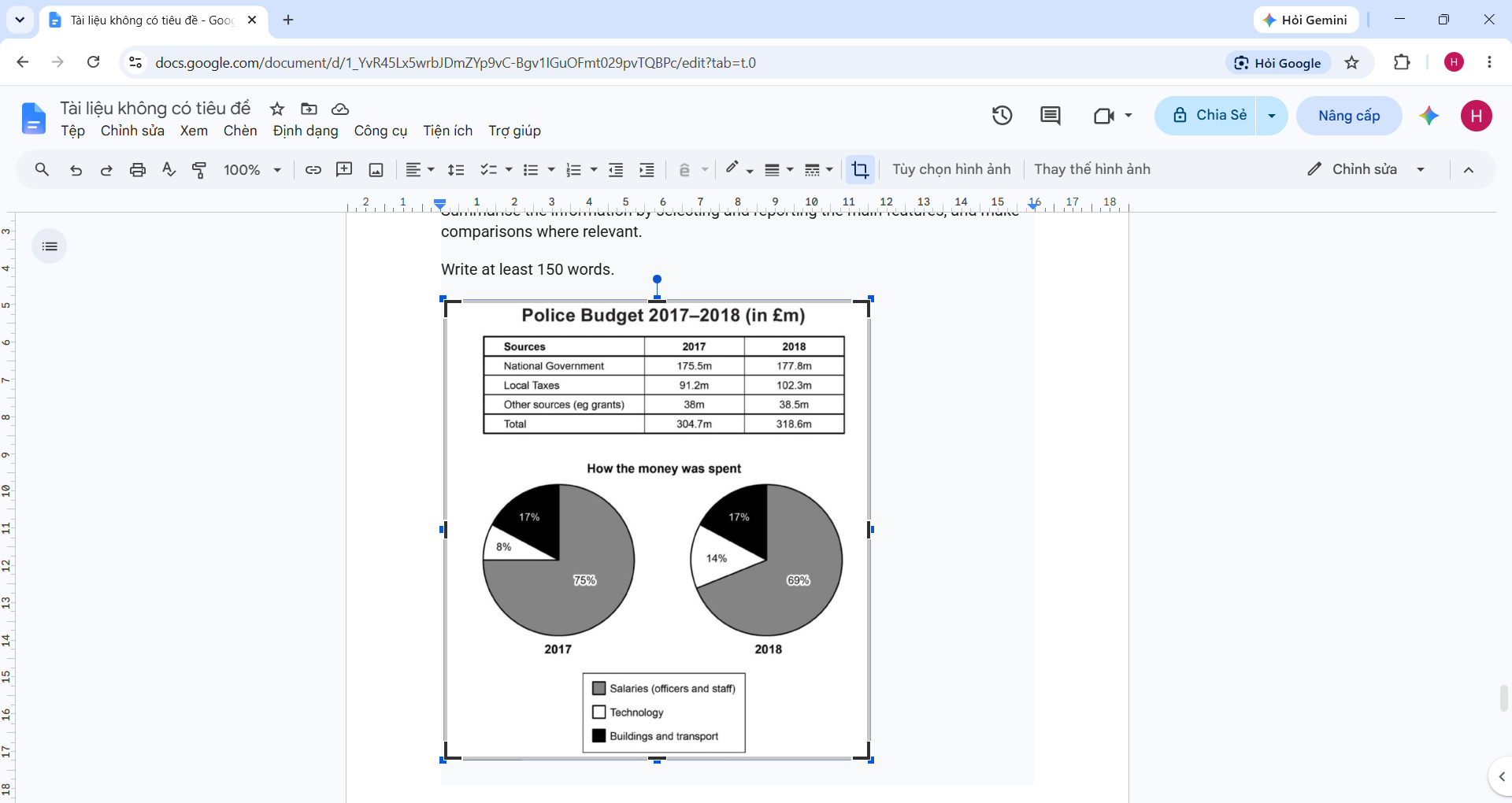Click the add comment icon
This screenshot has width=1512, height=803.
pos(344,170)
